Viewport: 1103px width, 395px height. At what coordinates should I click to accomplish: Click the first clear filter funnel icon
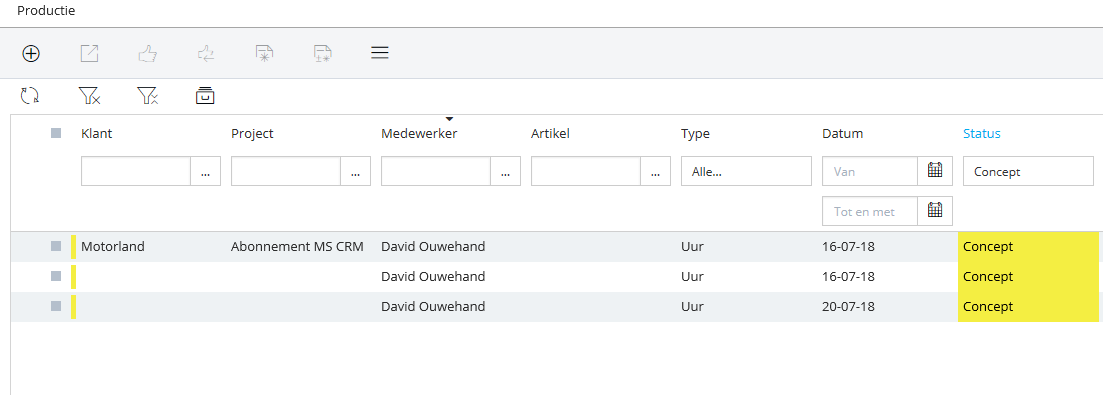(89, 96)
